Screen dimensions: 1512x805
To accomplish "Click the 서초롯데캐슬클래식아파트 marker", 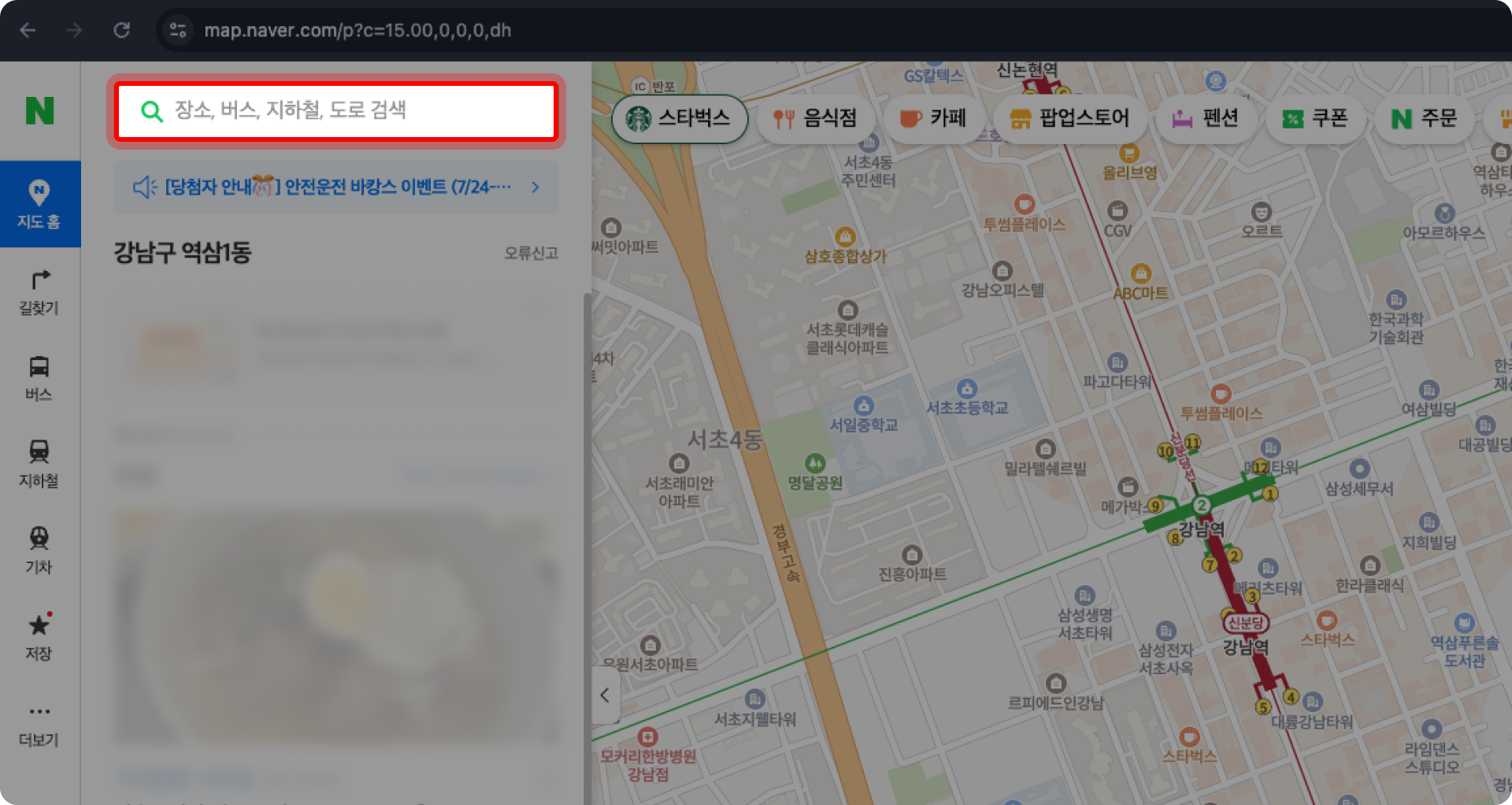I will 847,310.
